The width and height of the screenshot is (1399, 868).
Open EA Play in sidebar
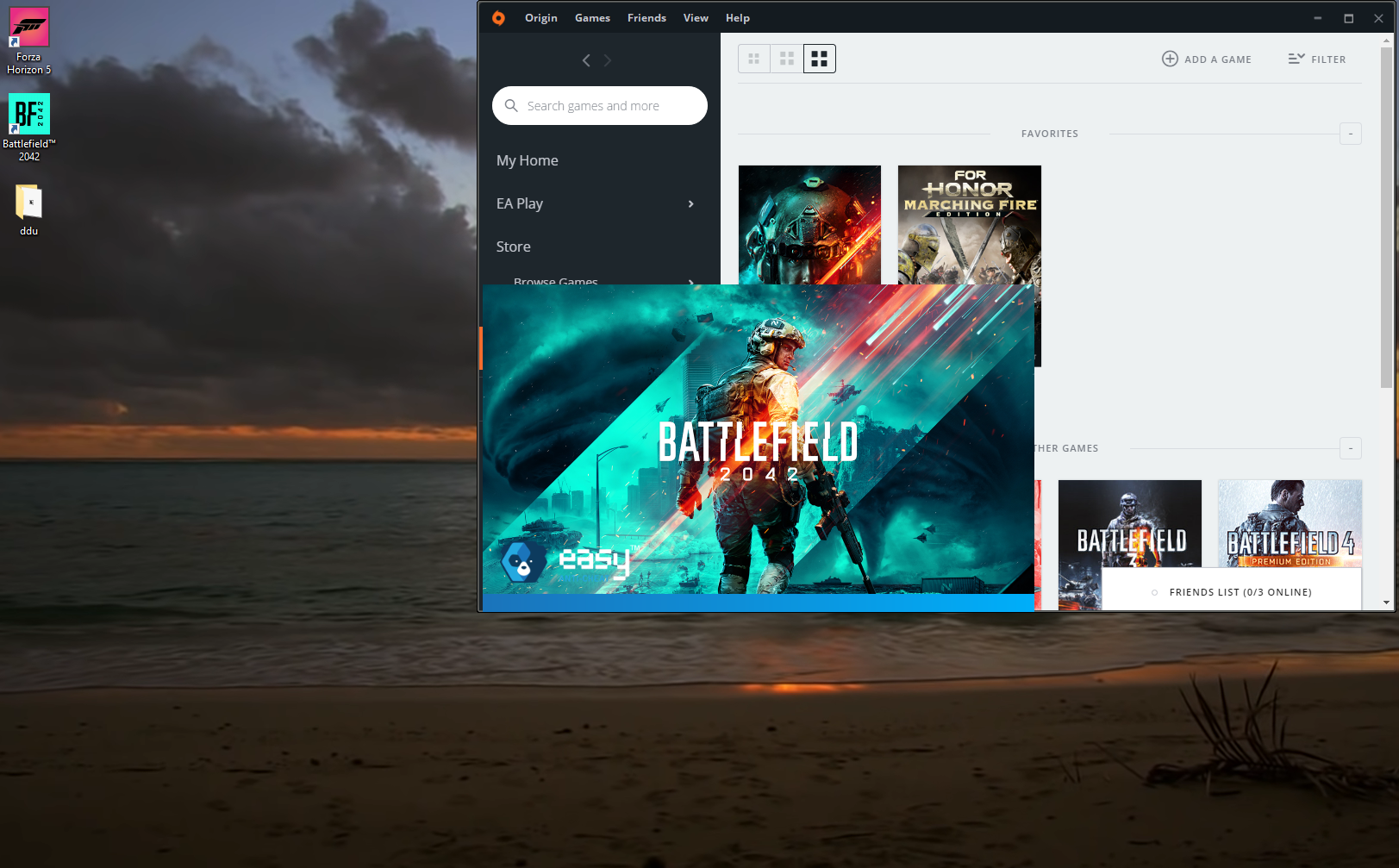tap(520, 203)
